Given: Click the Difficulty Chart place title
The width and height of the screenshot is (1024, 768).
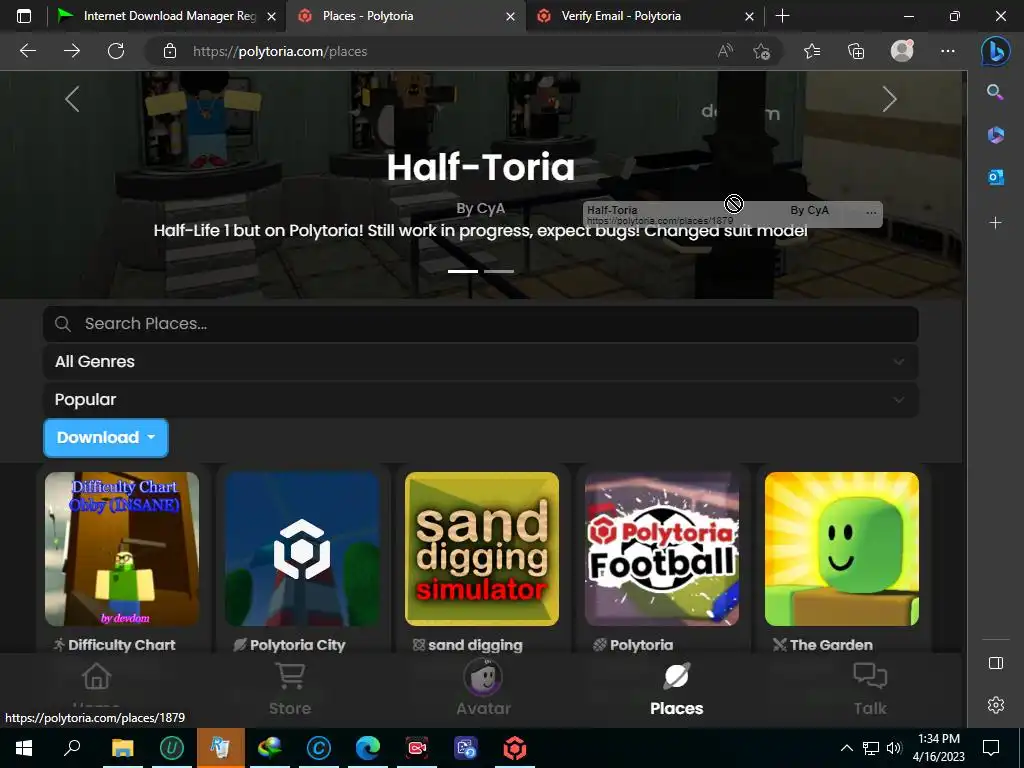Looking at the screenshot, I should 121,645.
